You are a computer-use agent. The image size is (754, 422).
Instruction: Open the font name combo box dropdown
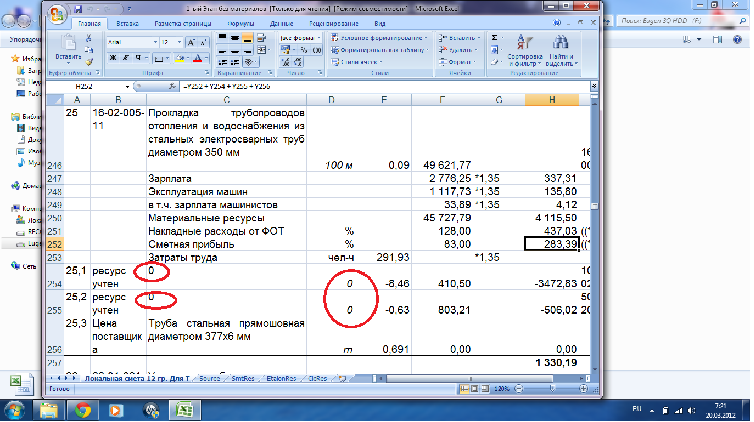click(x=155, y=42)
